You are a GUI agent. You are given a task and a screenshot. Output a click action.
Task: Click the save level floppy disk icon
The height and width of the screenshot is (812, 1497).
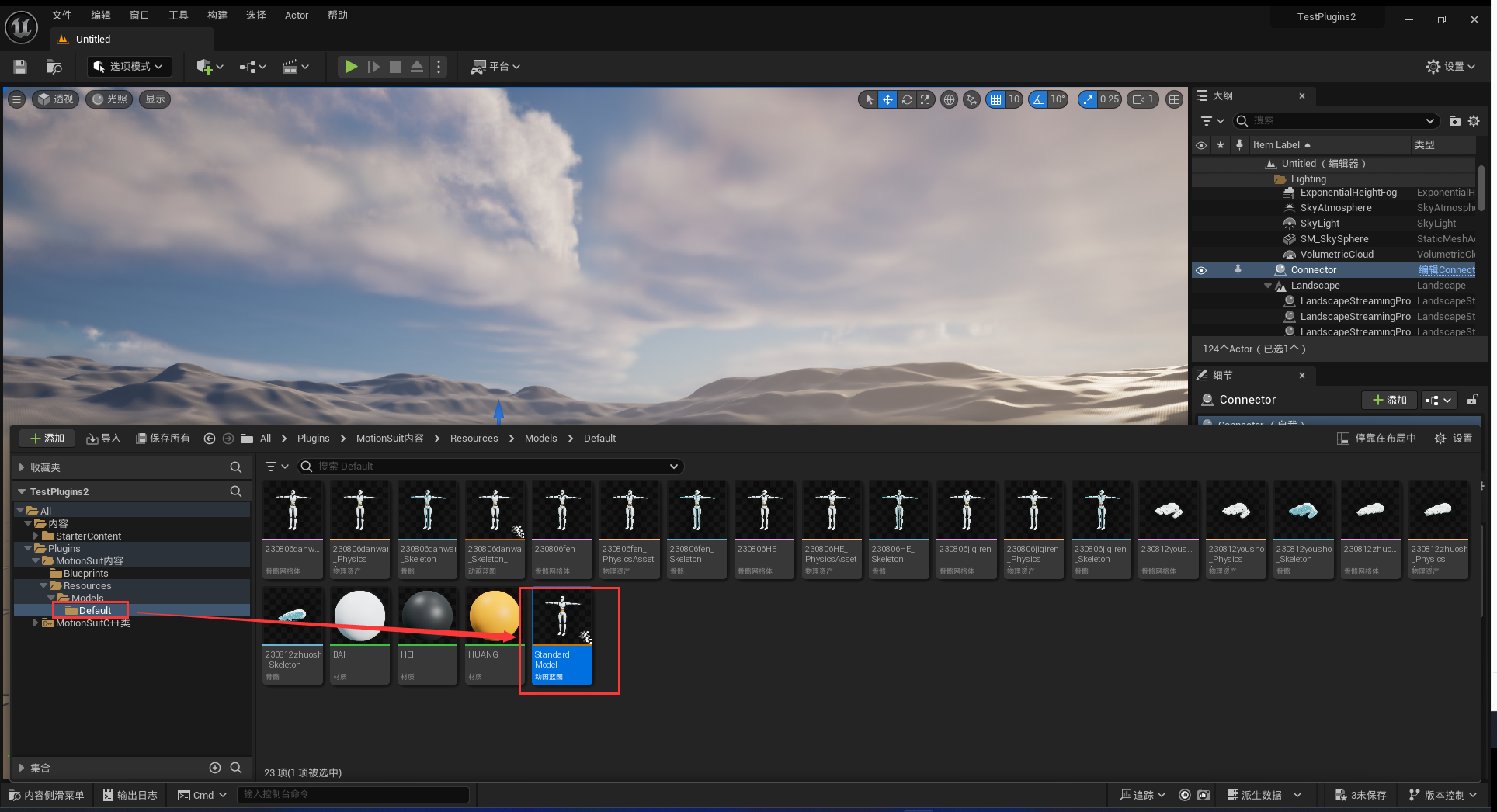pos(20,67)
